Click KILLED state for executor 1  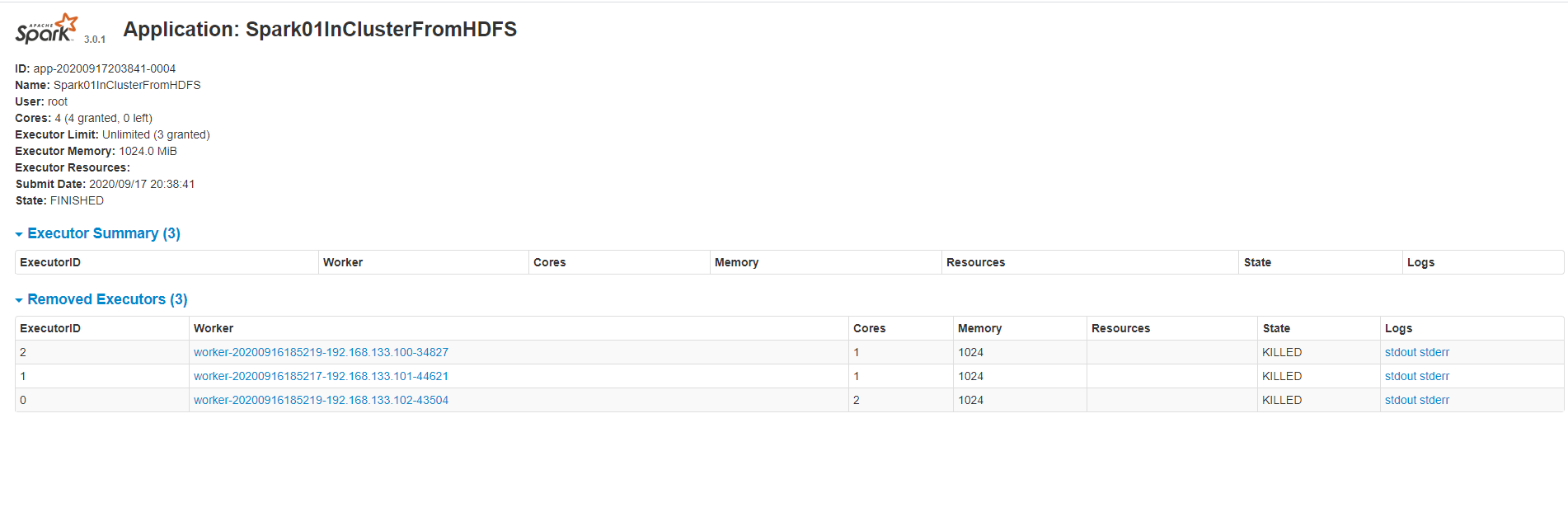pyautogui.click(x=1282, y=376)
